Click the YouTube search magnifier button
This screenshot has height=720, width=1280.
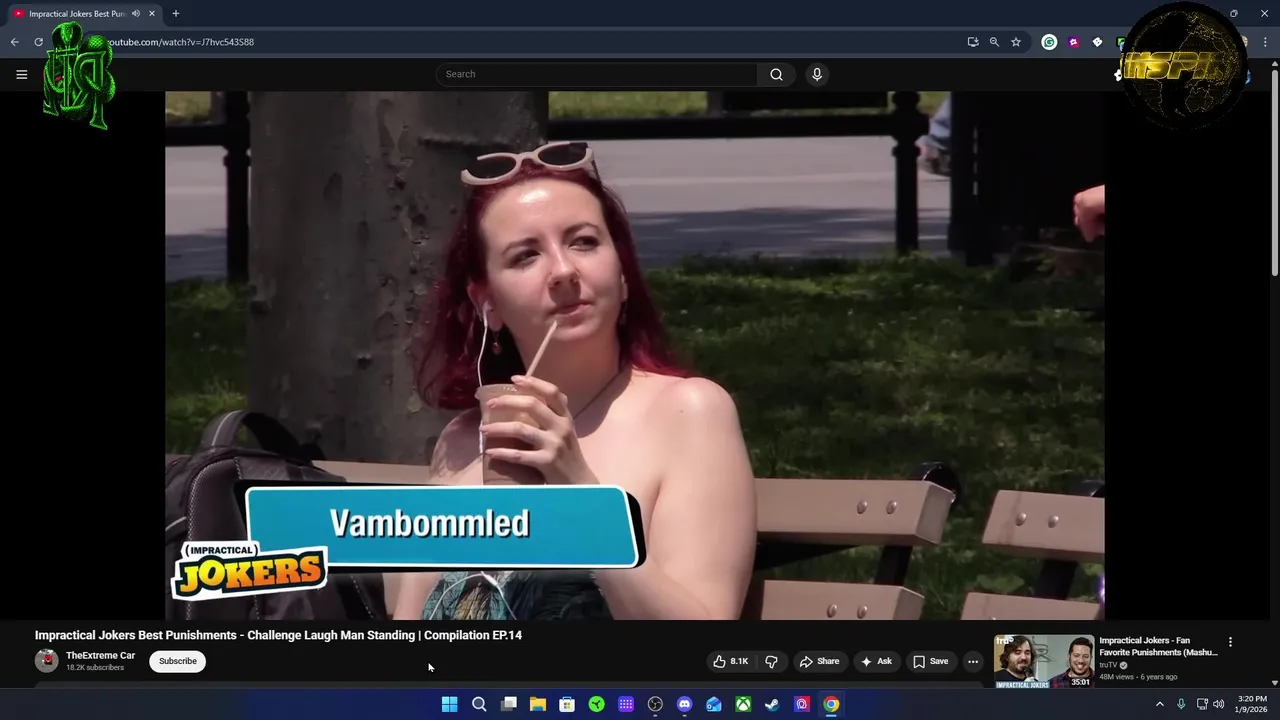pos(776,74)
